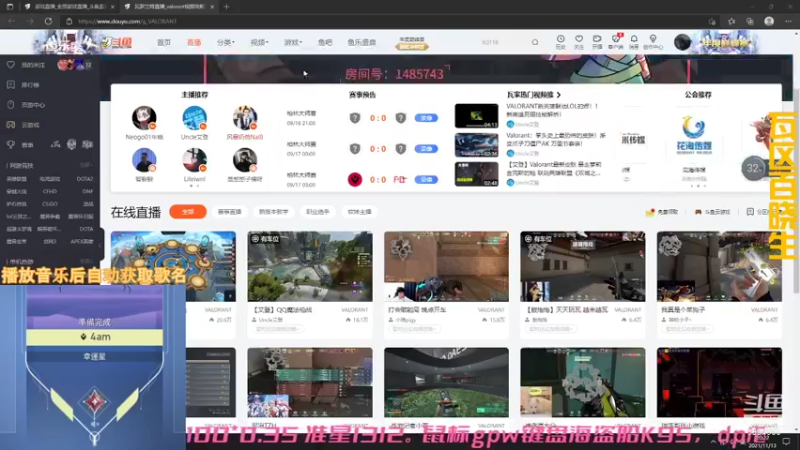800x450 pixels.
Task: Click 录像 button for second 0:0 match
Action: click(426, 148)
